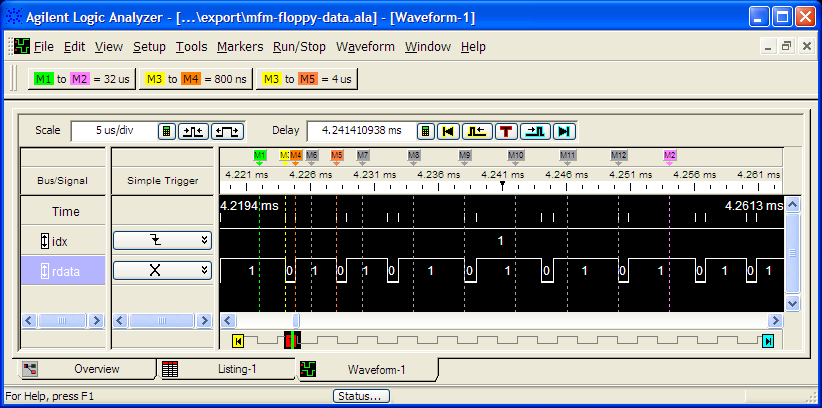Viewport: 822px width, 408px height.
Task: Go to end of data (cyan icon)
Action: 564,131
